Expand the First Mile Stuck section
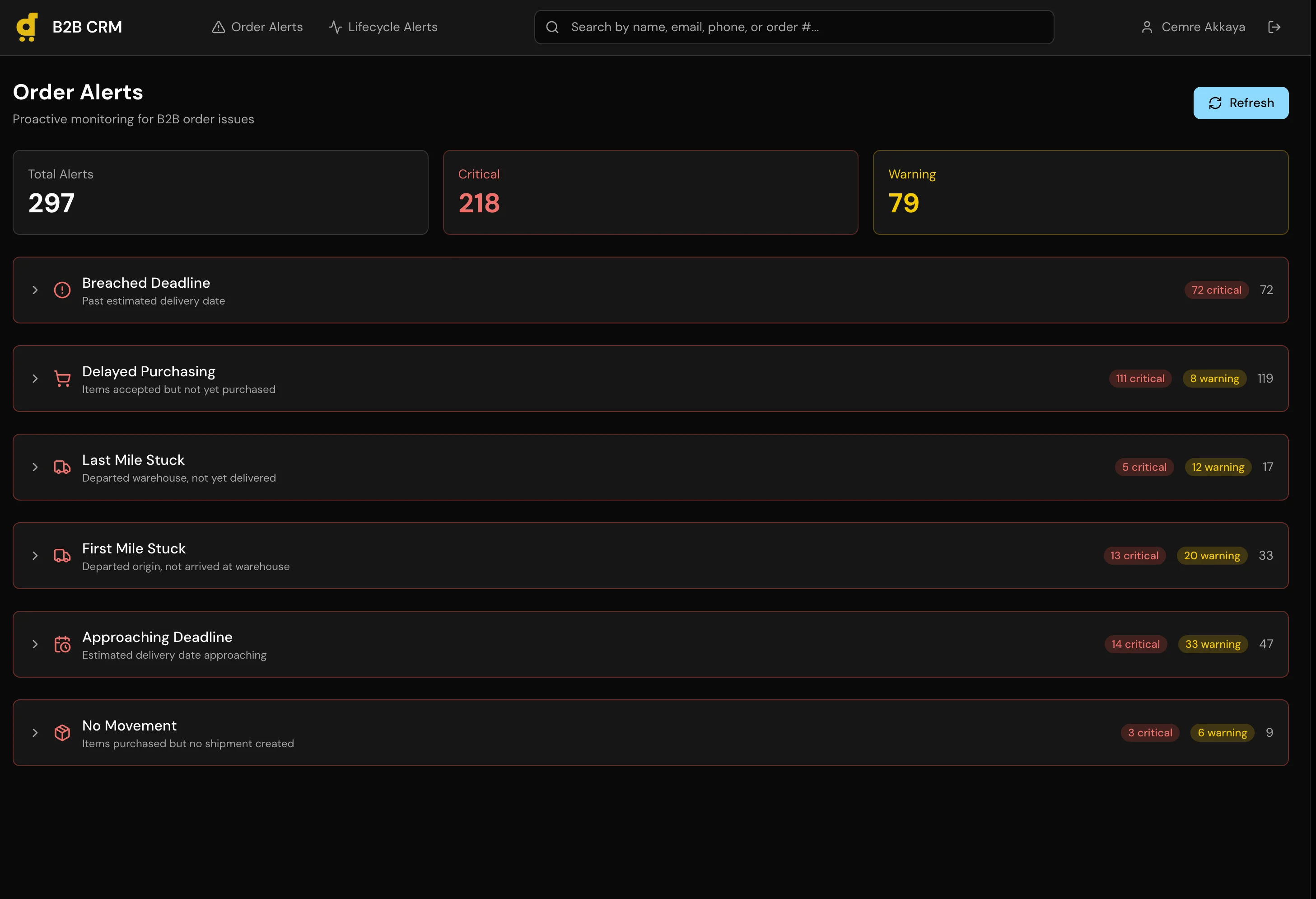This screenshot has width=1316, height=899. coord(35,555)
